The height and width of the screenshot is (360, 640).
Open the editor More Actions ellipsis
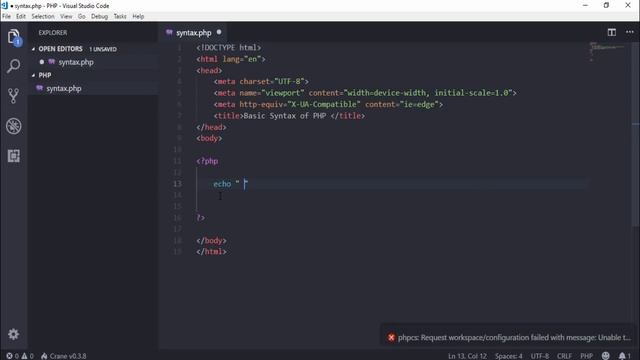(630, 32)
